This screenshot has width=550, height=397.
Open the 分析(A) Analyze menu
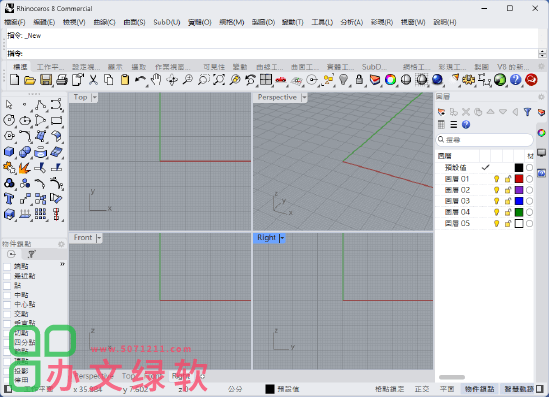352,22
